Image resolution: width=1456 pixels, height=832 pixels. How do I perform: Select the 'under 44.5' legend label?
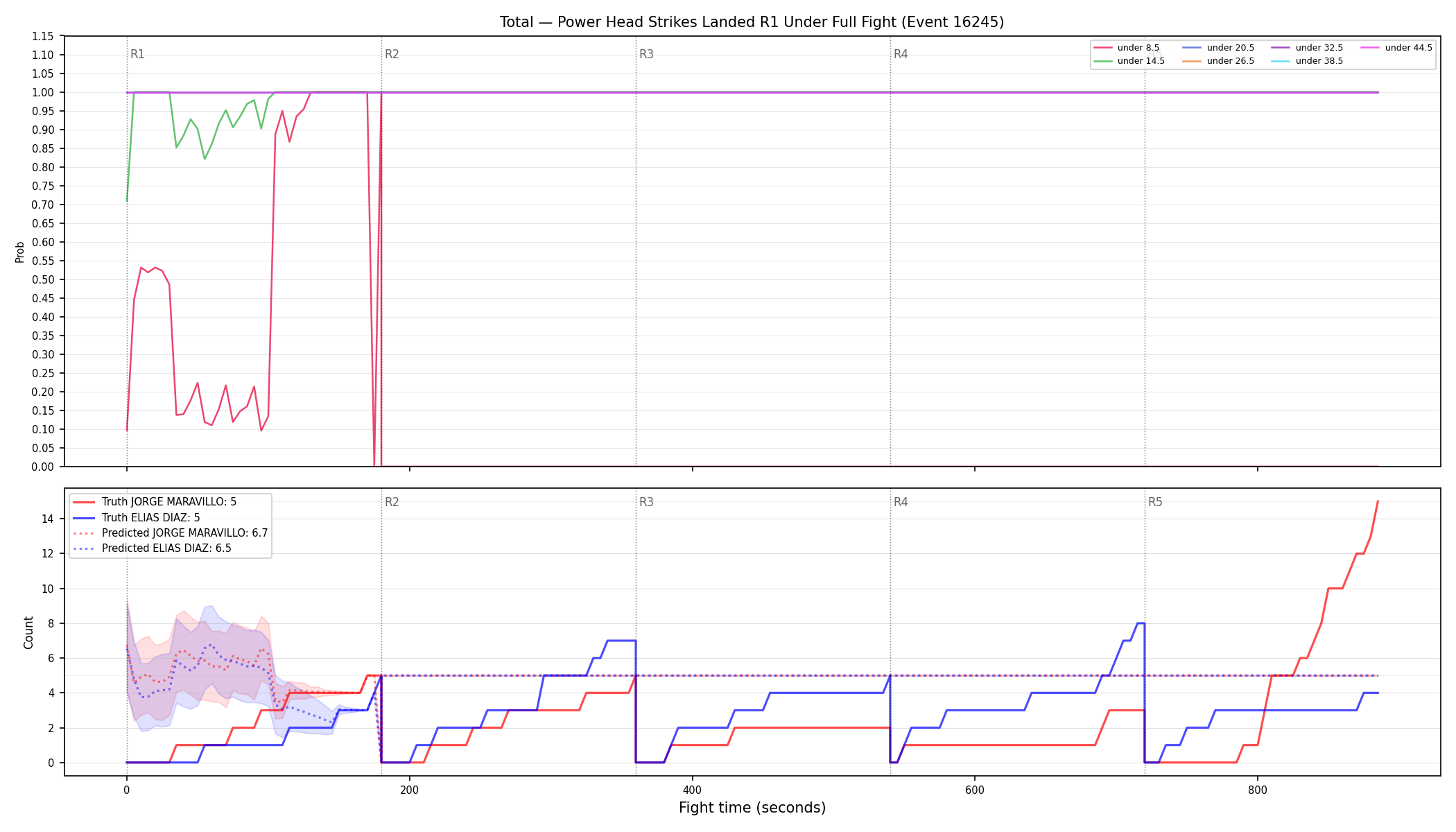1409,48
